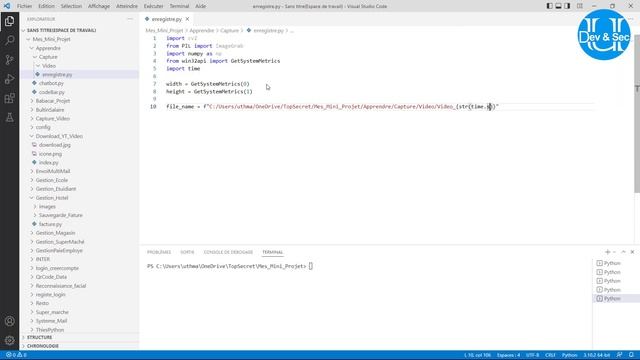
Task: Open the Atteindre menu
Action: [x=127, y=6]
